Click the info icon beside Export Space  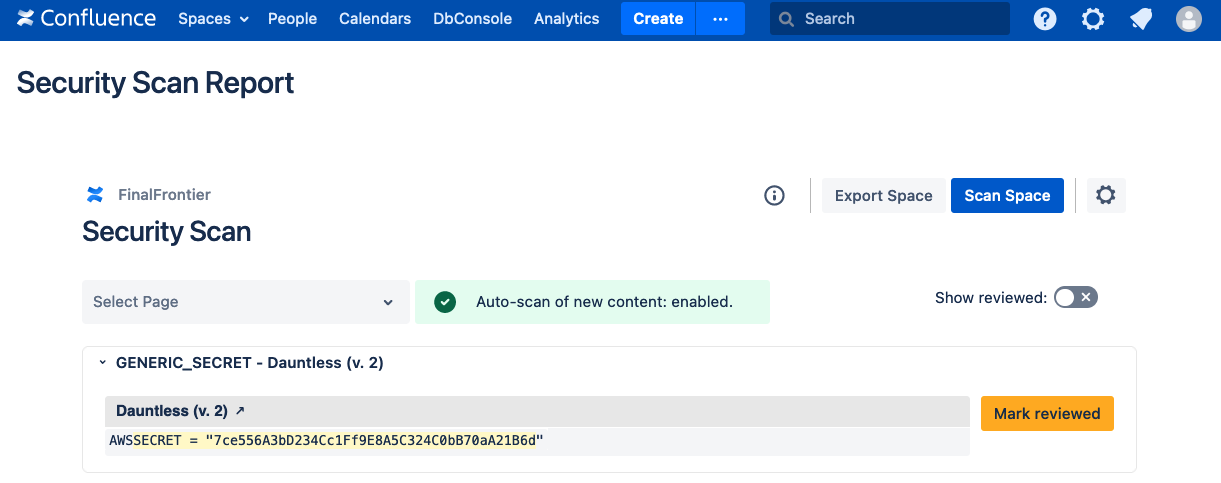774,196
